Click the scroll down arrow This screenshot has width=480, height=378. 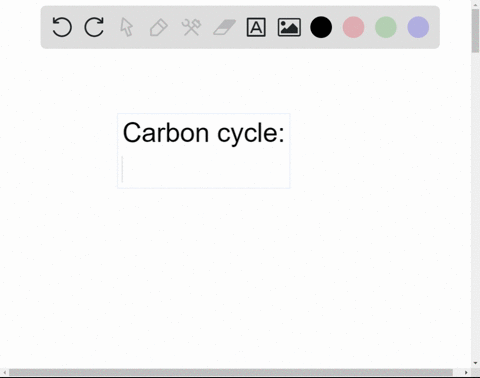coord(475,363)
